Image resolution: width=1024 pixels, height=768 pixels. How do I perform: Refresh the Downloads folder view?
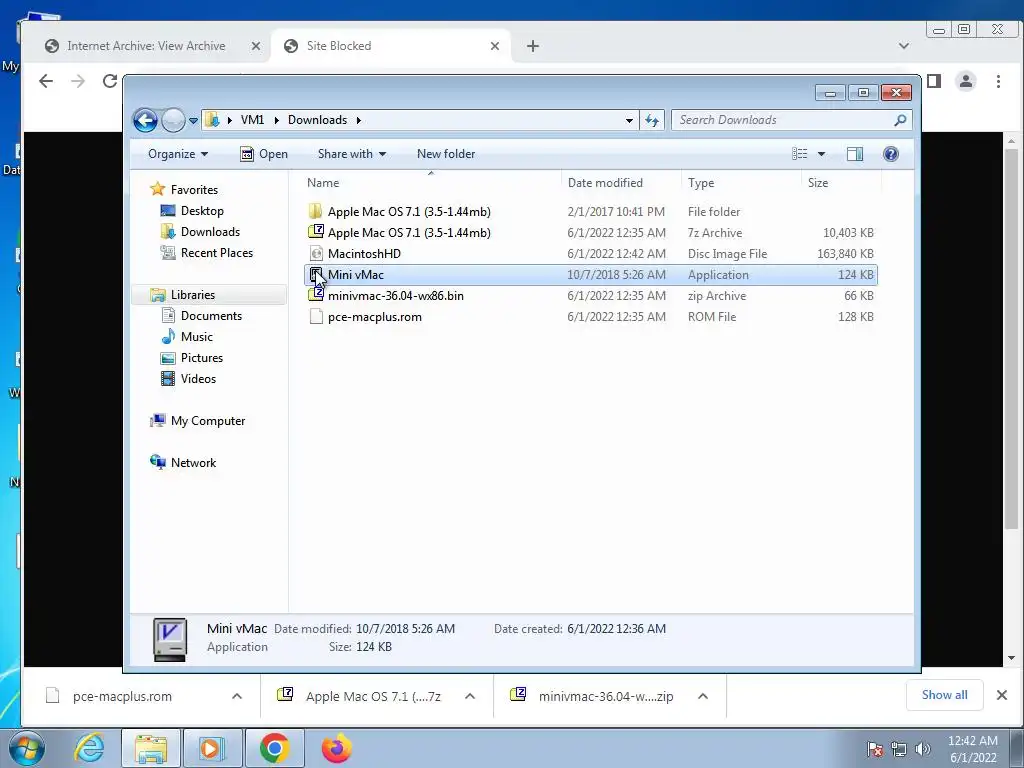tap(652, 120)
